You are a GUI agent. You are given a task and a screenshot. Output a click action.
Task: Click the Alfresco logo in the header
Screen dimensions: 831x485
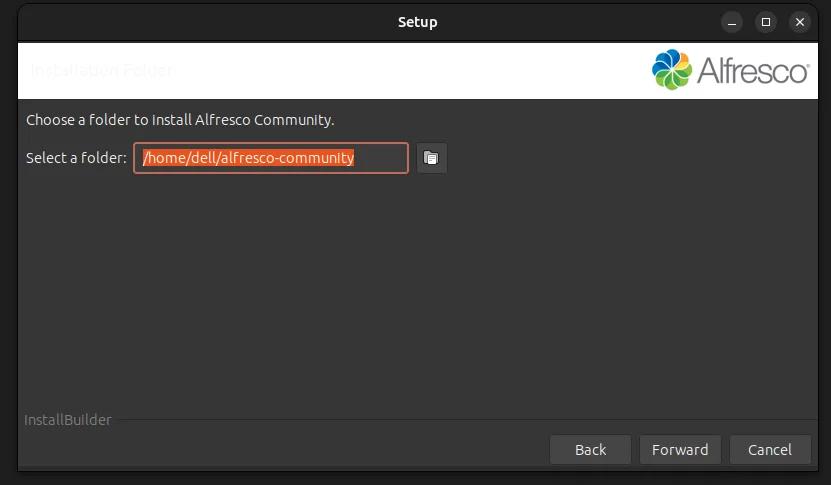(730, 70)
